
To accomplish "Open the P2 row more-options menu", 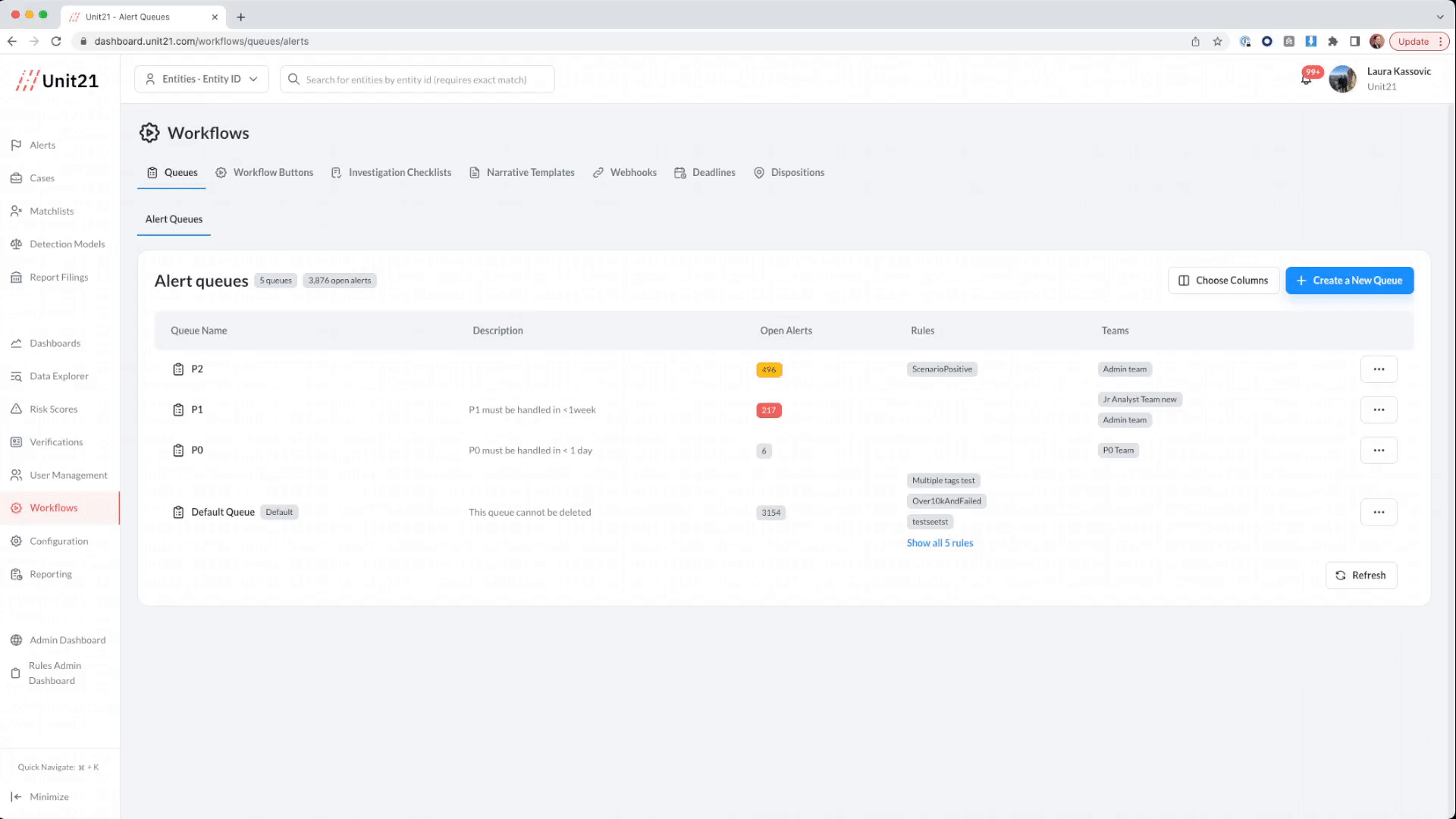I will (1379, 369).
